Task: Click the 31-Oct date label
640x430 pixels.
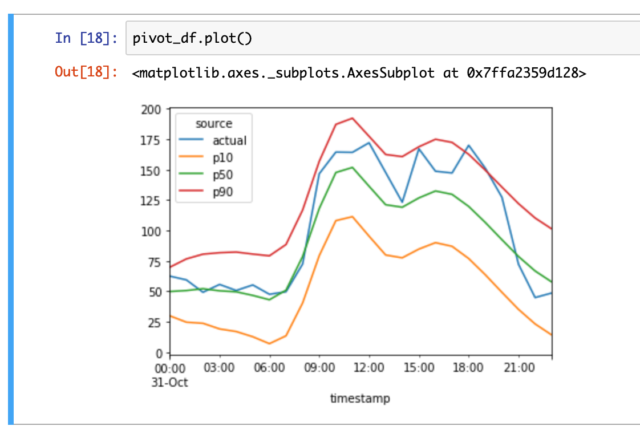Action: click(170, 382)
